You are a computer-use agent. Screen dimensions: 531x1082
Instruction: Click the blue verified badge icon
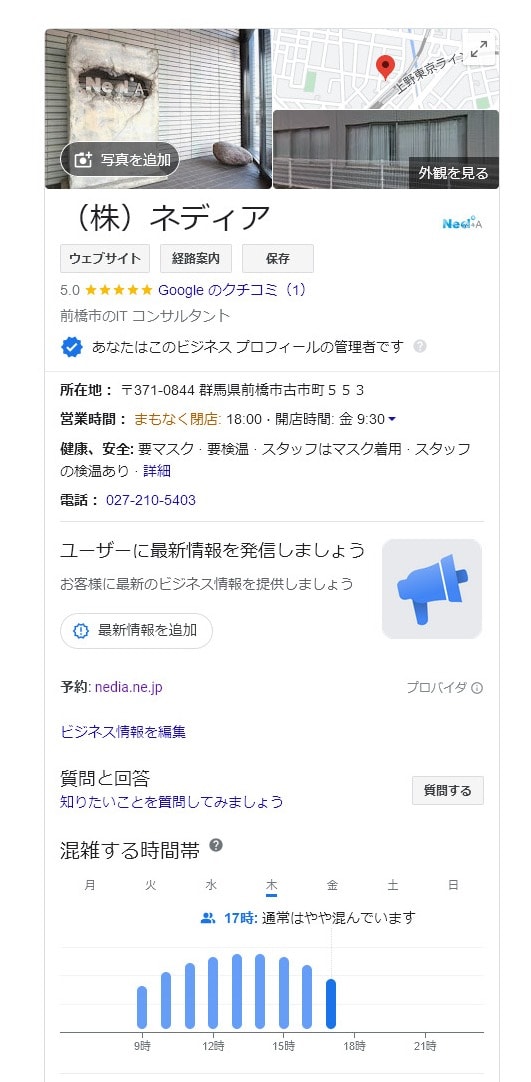pos(72,347)
